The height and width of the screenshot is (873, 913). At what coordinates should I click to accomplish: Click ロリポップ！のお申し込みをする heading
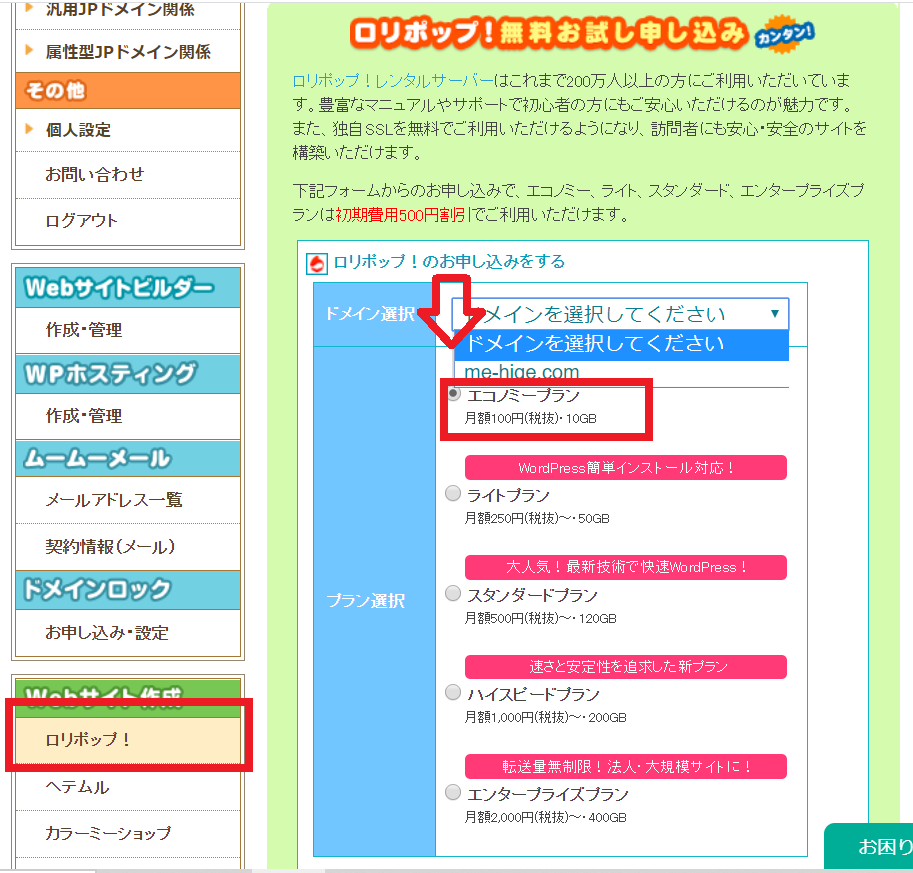[449, 261]
